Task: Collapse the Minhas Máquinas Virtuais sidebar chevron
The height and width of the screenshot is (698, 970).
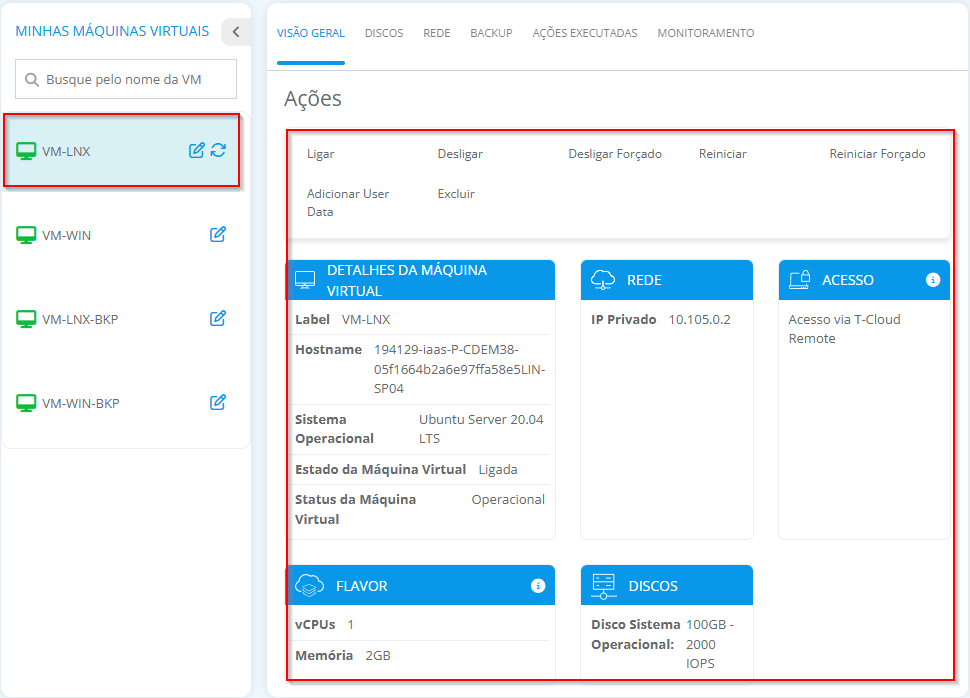Action: (x=236, y=32)
